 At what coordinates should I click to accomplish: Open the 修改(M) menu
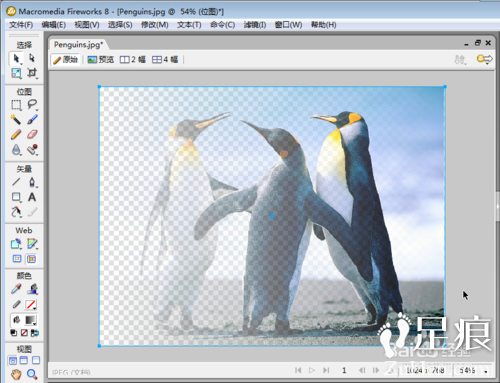coord(155,25)
